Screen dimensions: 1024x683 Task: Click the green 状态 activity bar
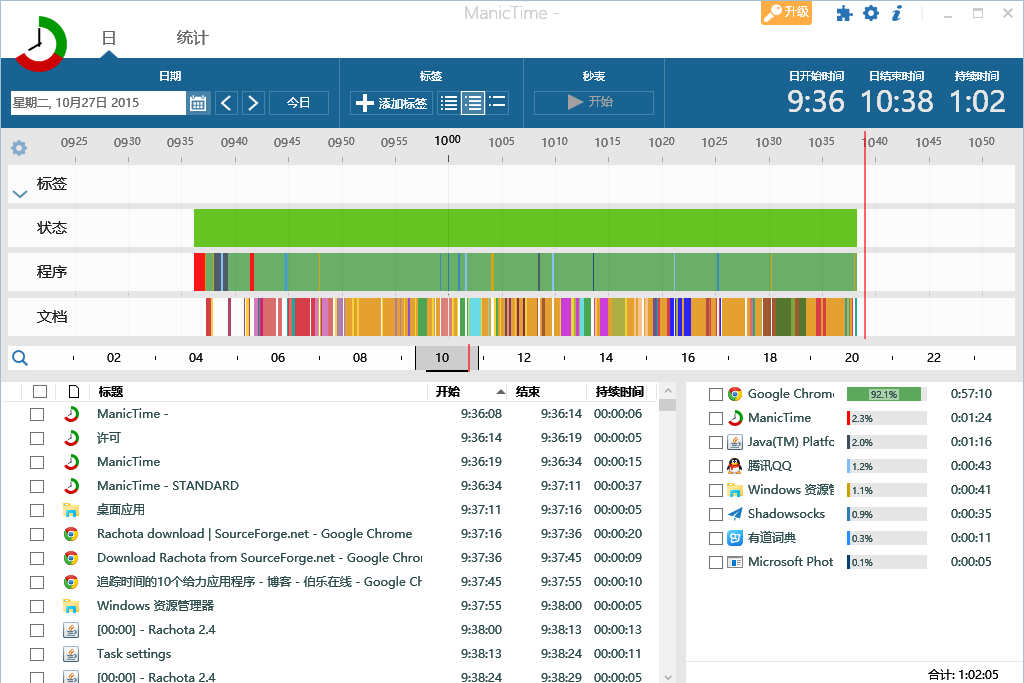[x=525, y=228]
